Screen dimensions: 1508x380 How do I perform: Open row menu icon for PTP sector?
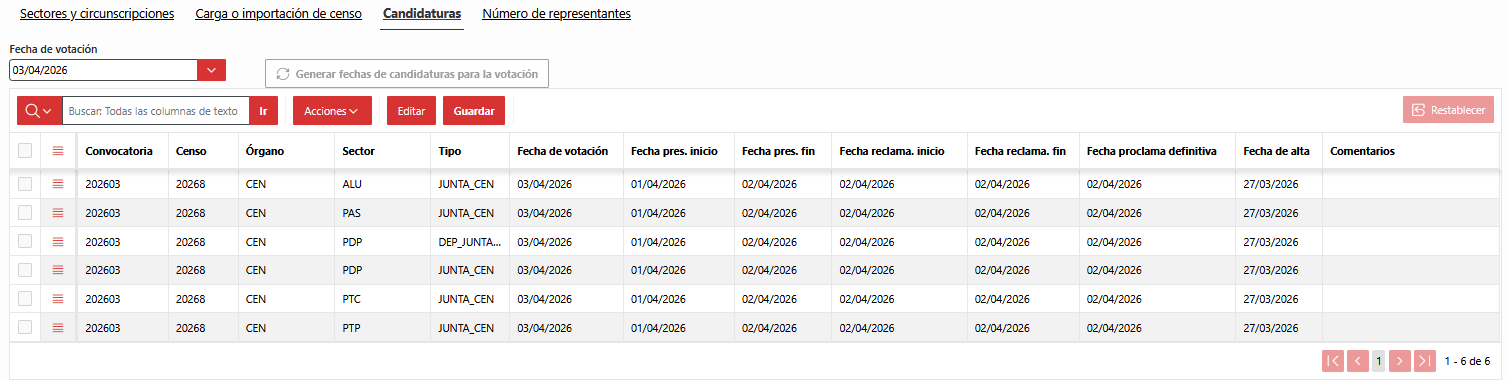pyautogui.click(x=58, y=327)
